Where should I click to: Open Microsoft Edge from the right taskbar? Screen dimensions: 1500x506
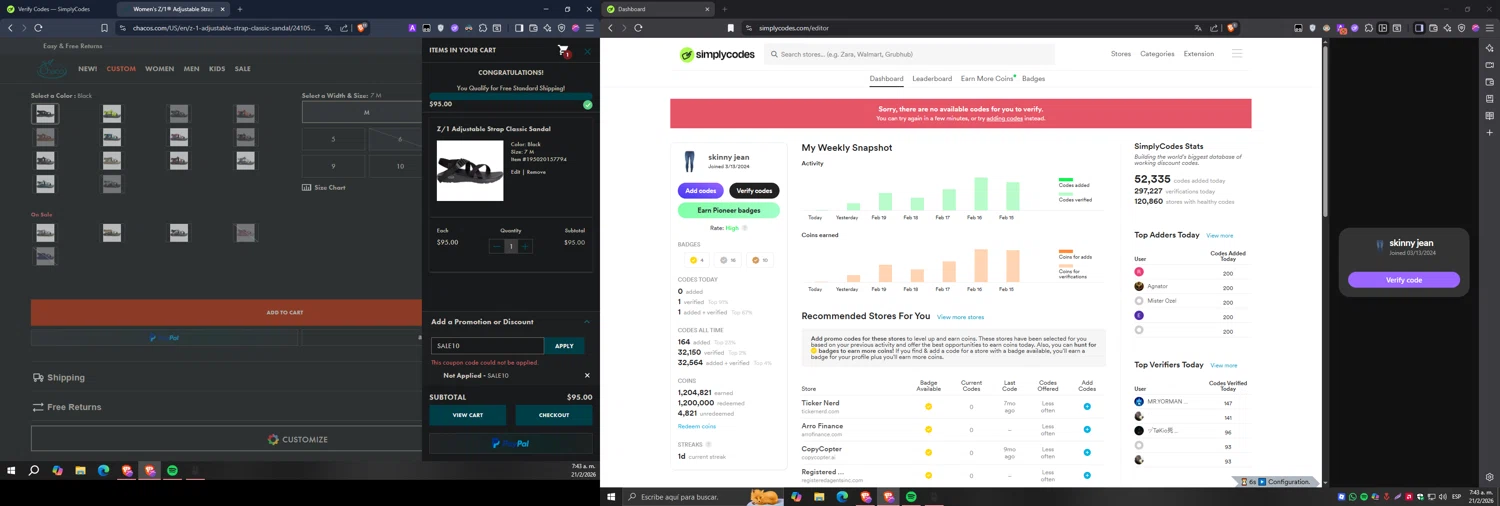pos(842,497)
